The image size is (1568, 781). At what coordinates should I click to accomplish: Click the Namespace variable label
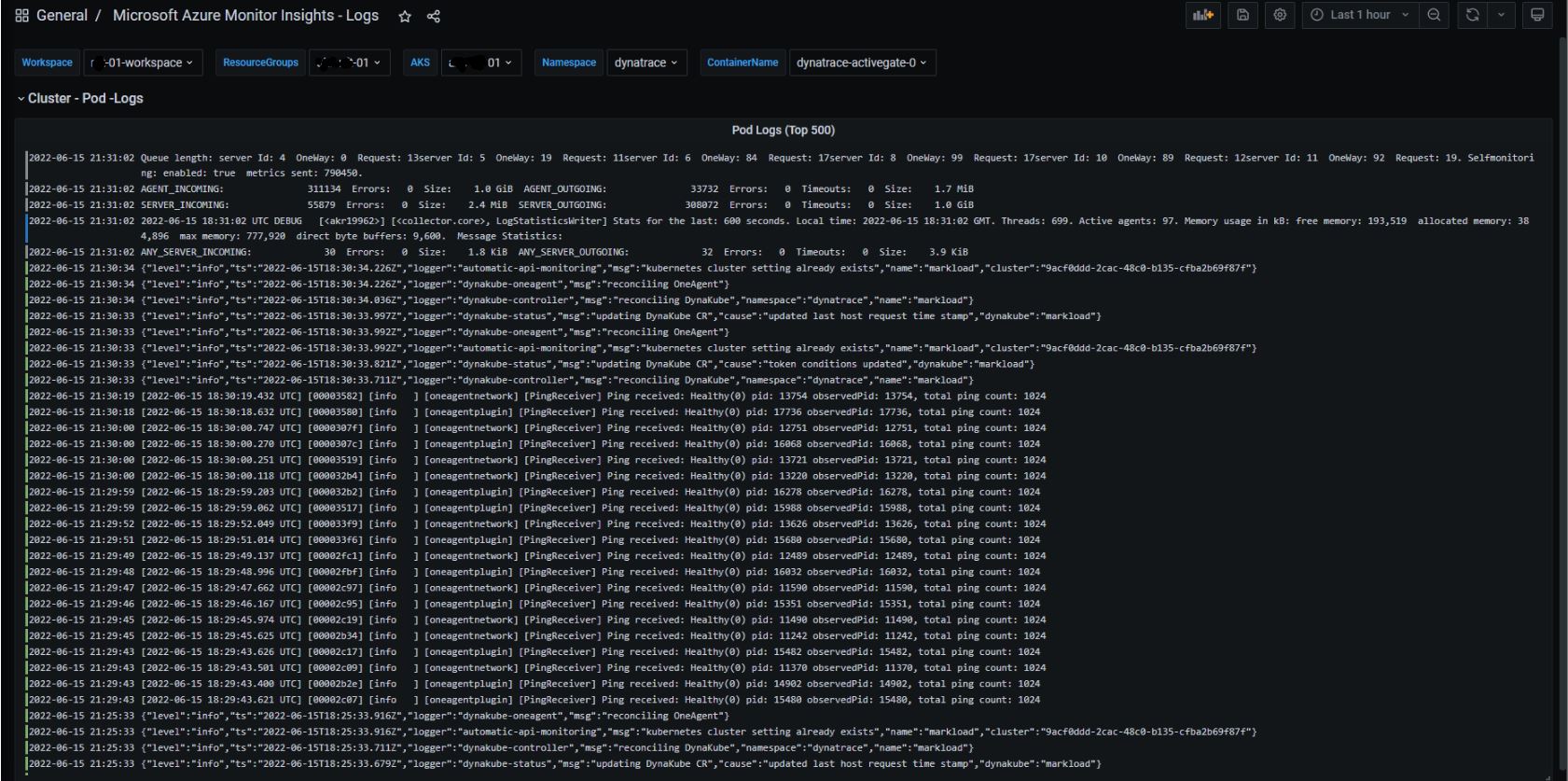pos(569,63)
